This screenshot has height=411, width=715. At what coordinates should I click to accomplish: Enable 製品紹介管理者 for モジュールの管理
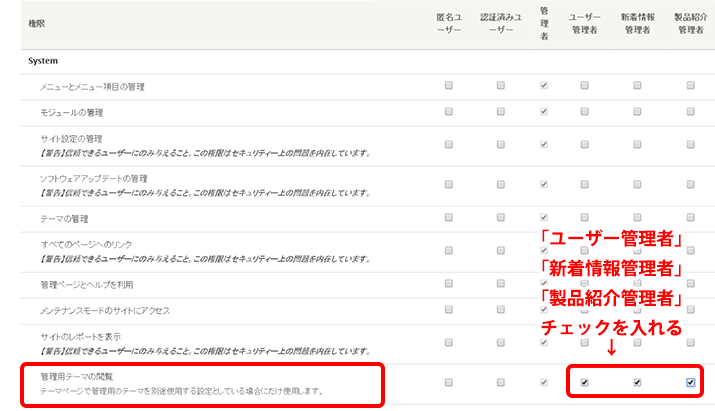[690, 111]
